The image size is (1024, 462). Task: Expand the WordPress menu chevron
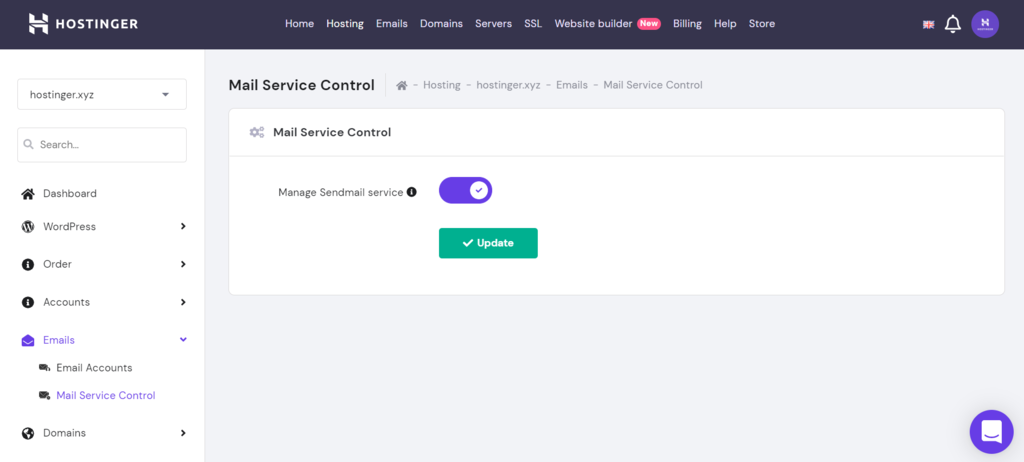pyautogui.click(x=183, y=227)
